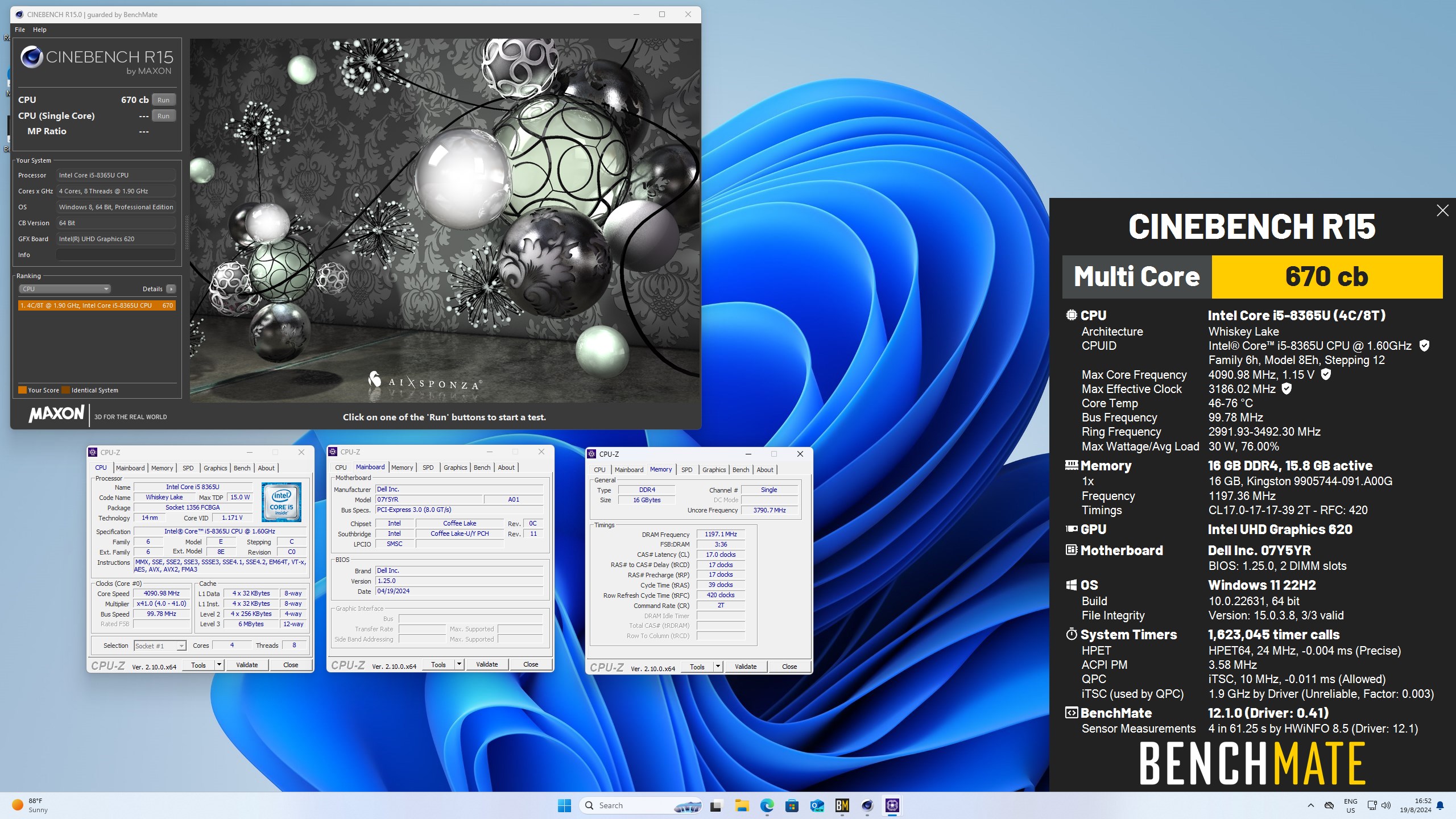Image resolution: width=1456 pixels, height=819 pixels.
Task: Open Outlook (new) from the taskbar
Action: pyautogui.click(x=817, y=805)
